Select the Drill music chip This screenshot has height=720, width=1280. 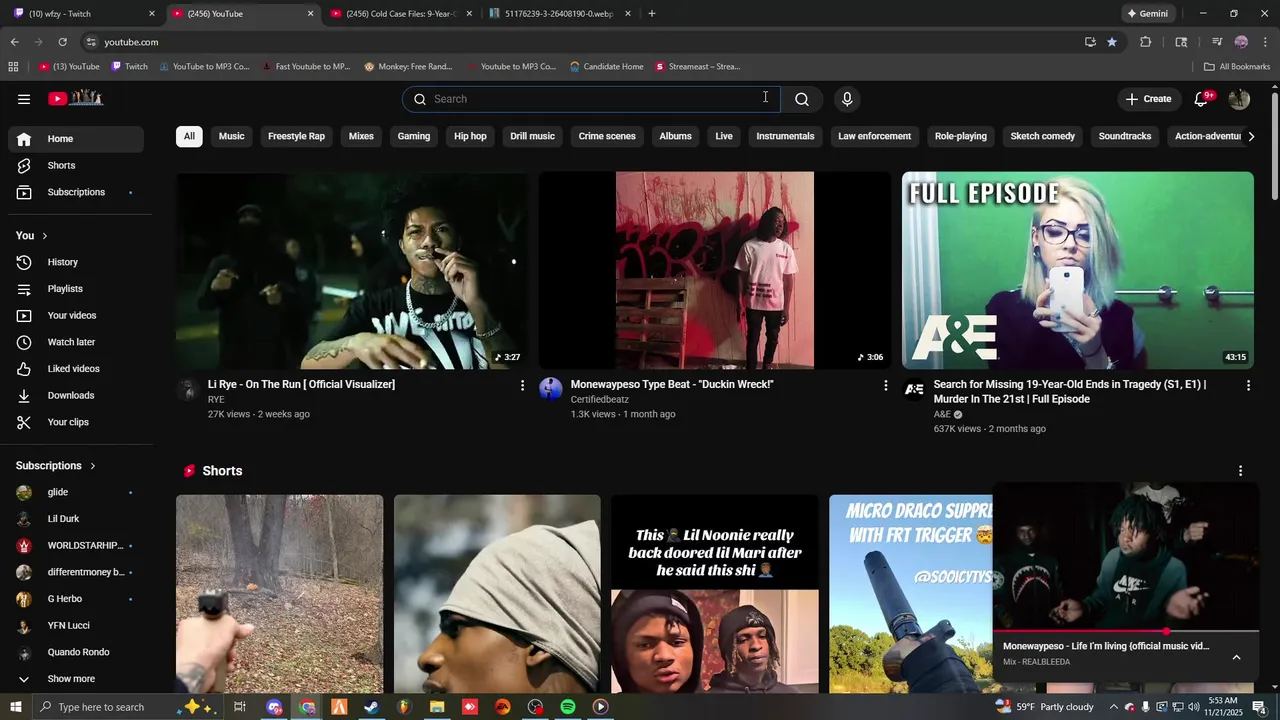(x=532, y=136)
